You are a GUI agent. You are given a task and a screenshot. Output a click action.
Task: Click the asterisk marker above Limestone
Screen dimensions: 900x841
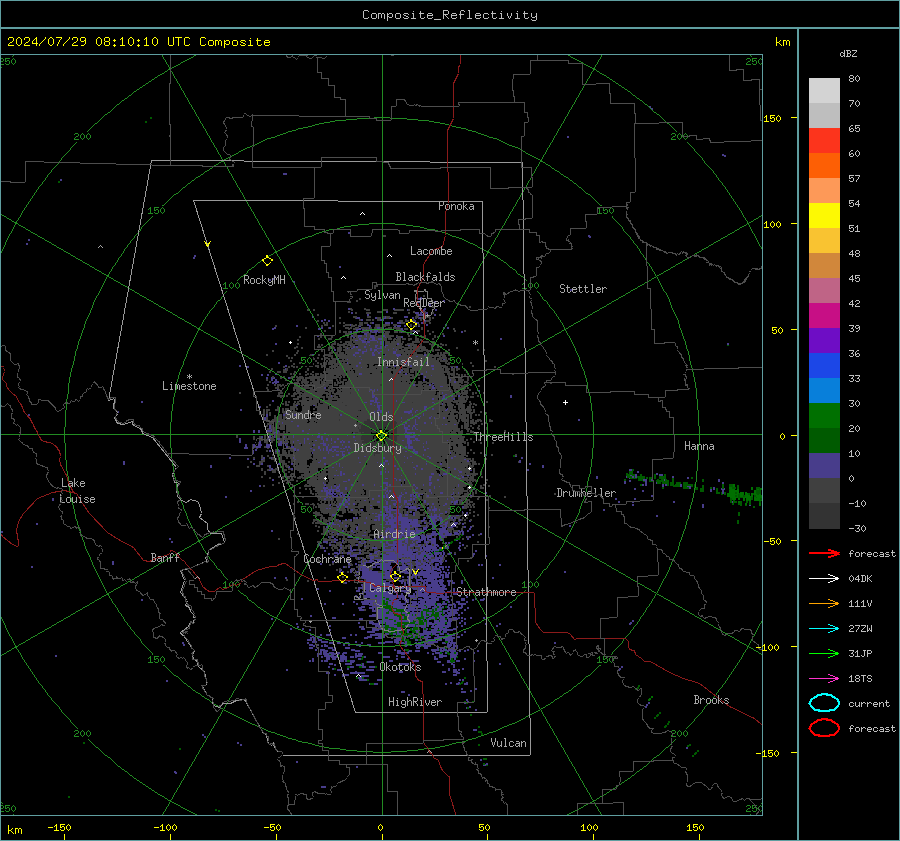[x=189, y=377]
